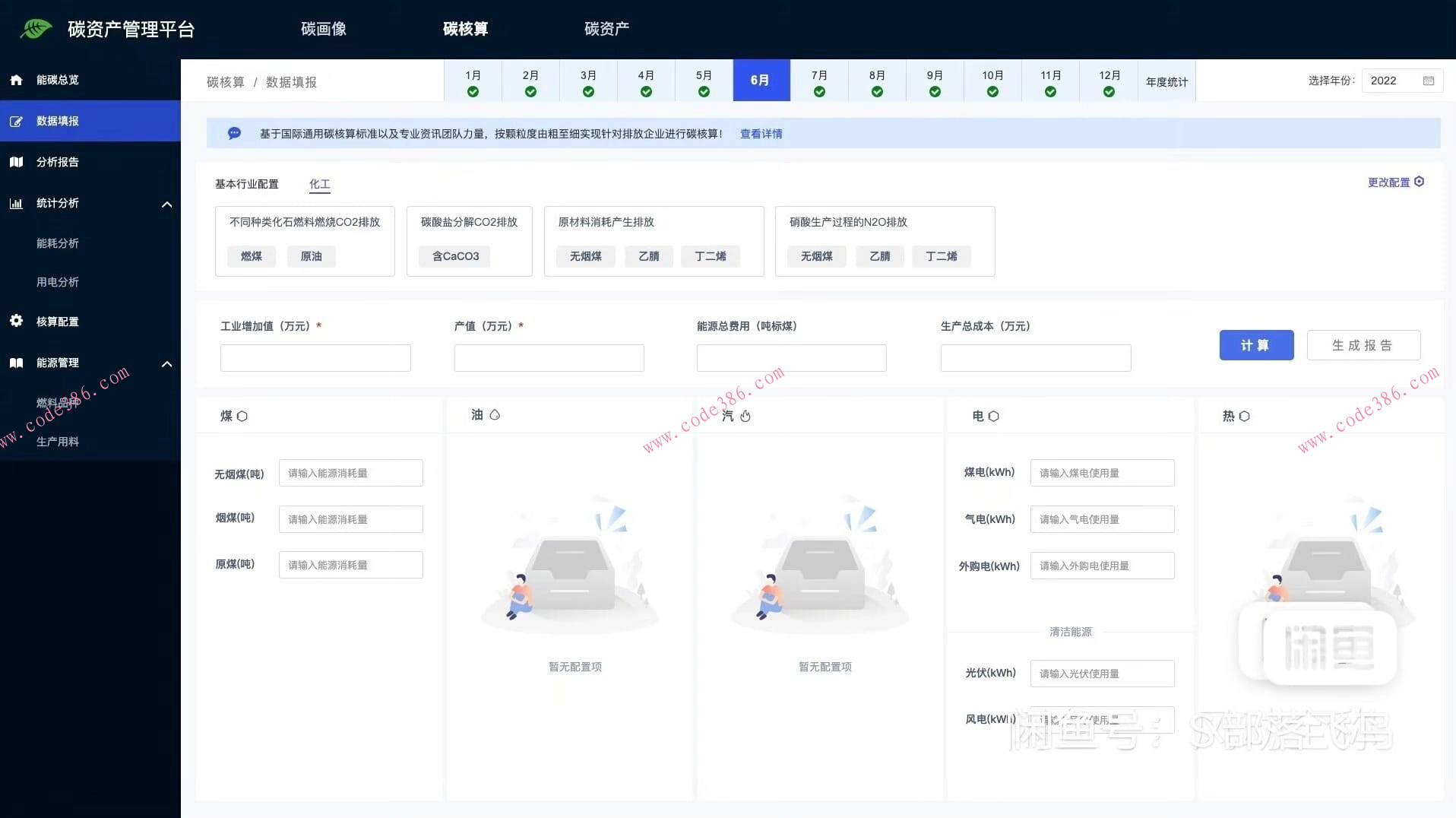The image size is (1456, 818).
Task: Click the flame icon next to 汽
Action: tap(745, 416)
